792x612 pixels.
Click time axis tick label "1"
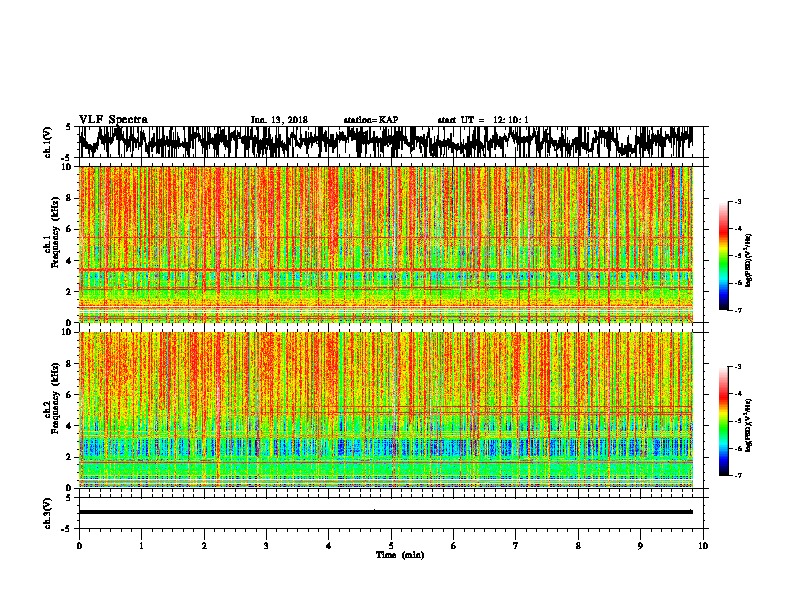pos(141,546)
